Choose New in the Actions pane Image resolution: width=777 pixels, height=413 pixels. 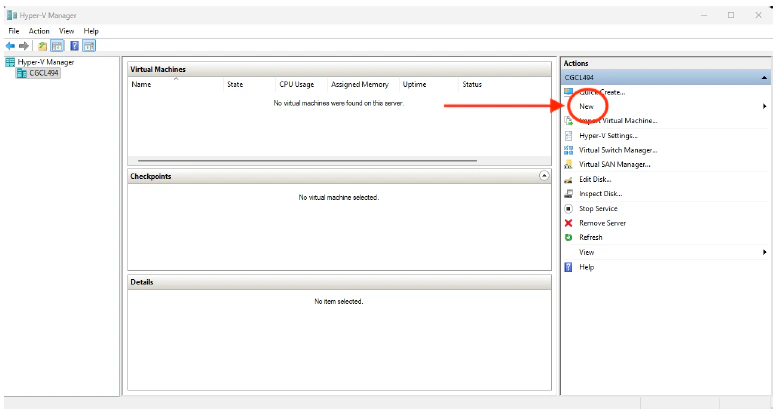(x=586, y=106)
